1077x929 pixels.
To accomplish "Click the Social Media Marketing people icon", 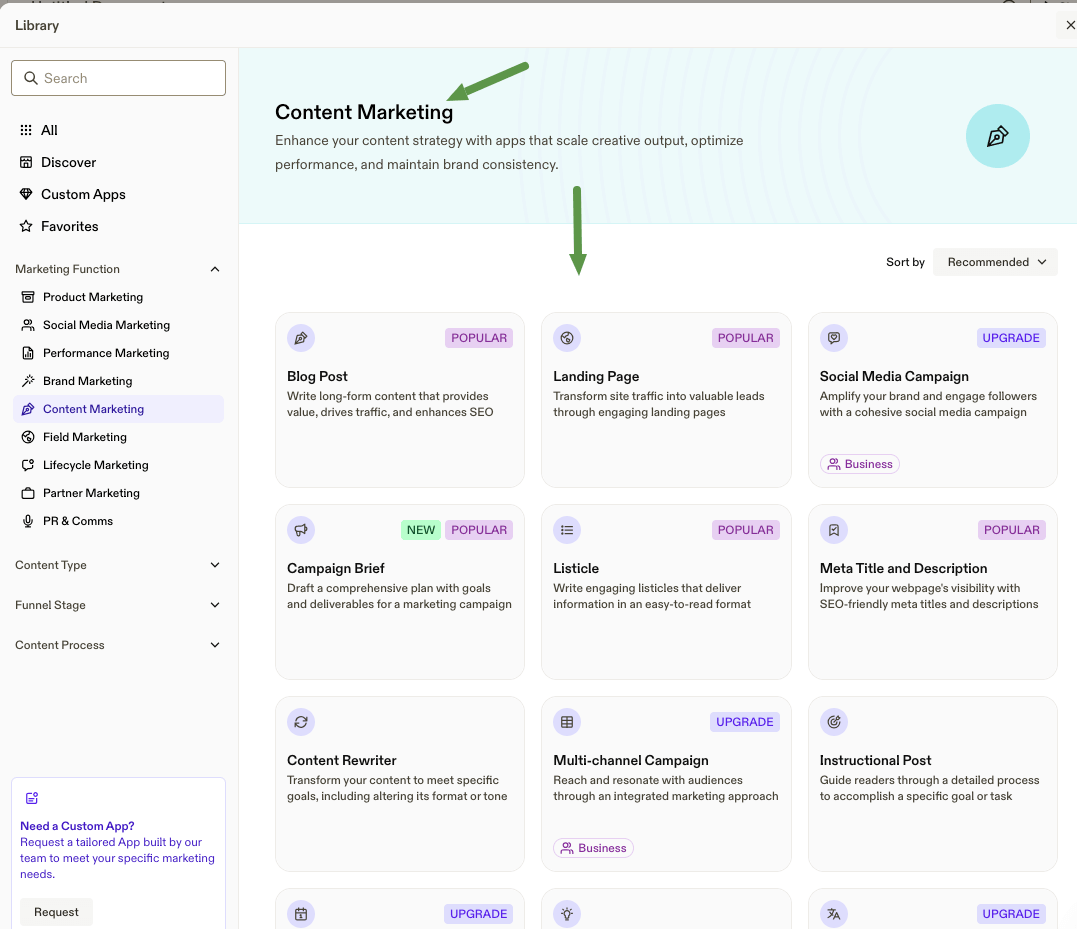I will tap(28, 325).
